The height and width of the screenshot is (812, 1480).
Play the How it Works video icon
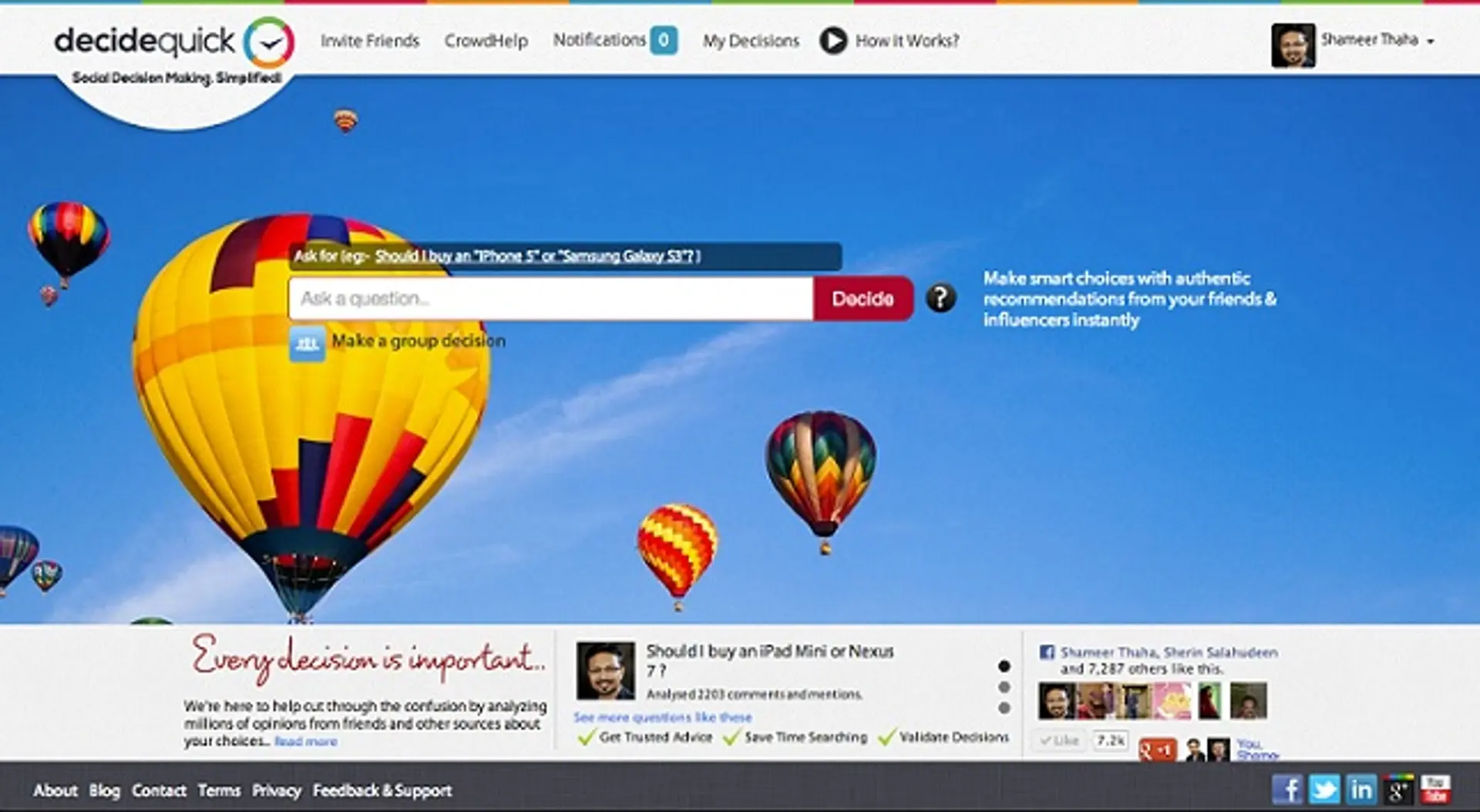point(833,40)
